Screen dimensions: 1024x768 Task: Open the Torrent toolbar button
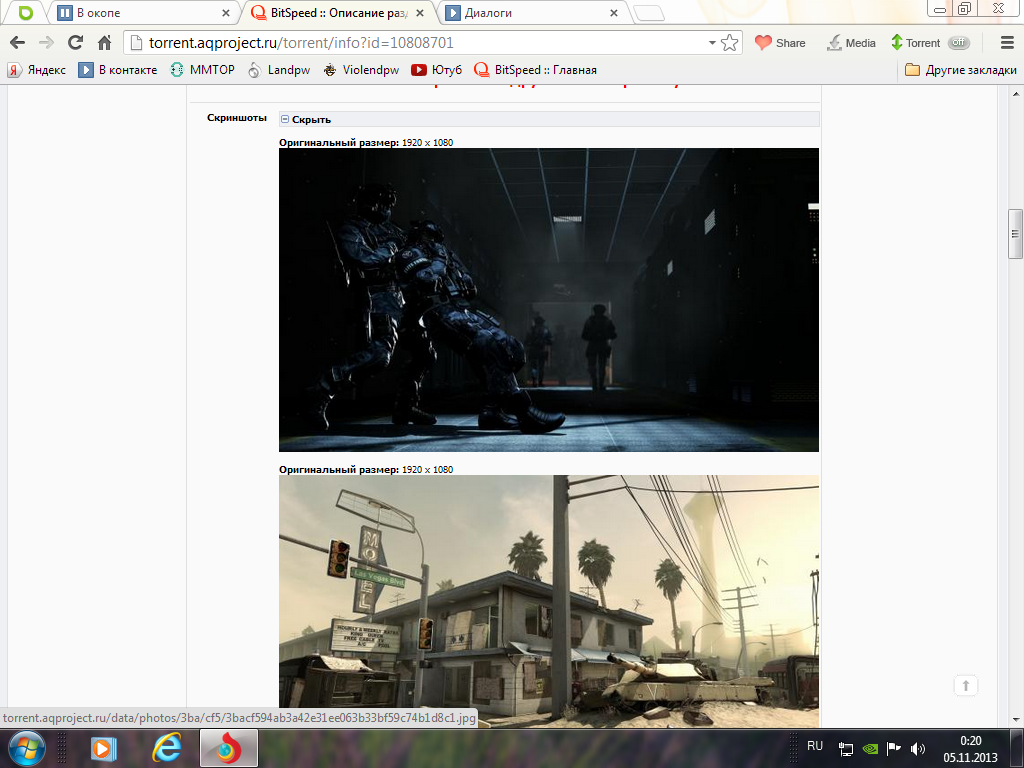[x=916, y=43]
